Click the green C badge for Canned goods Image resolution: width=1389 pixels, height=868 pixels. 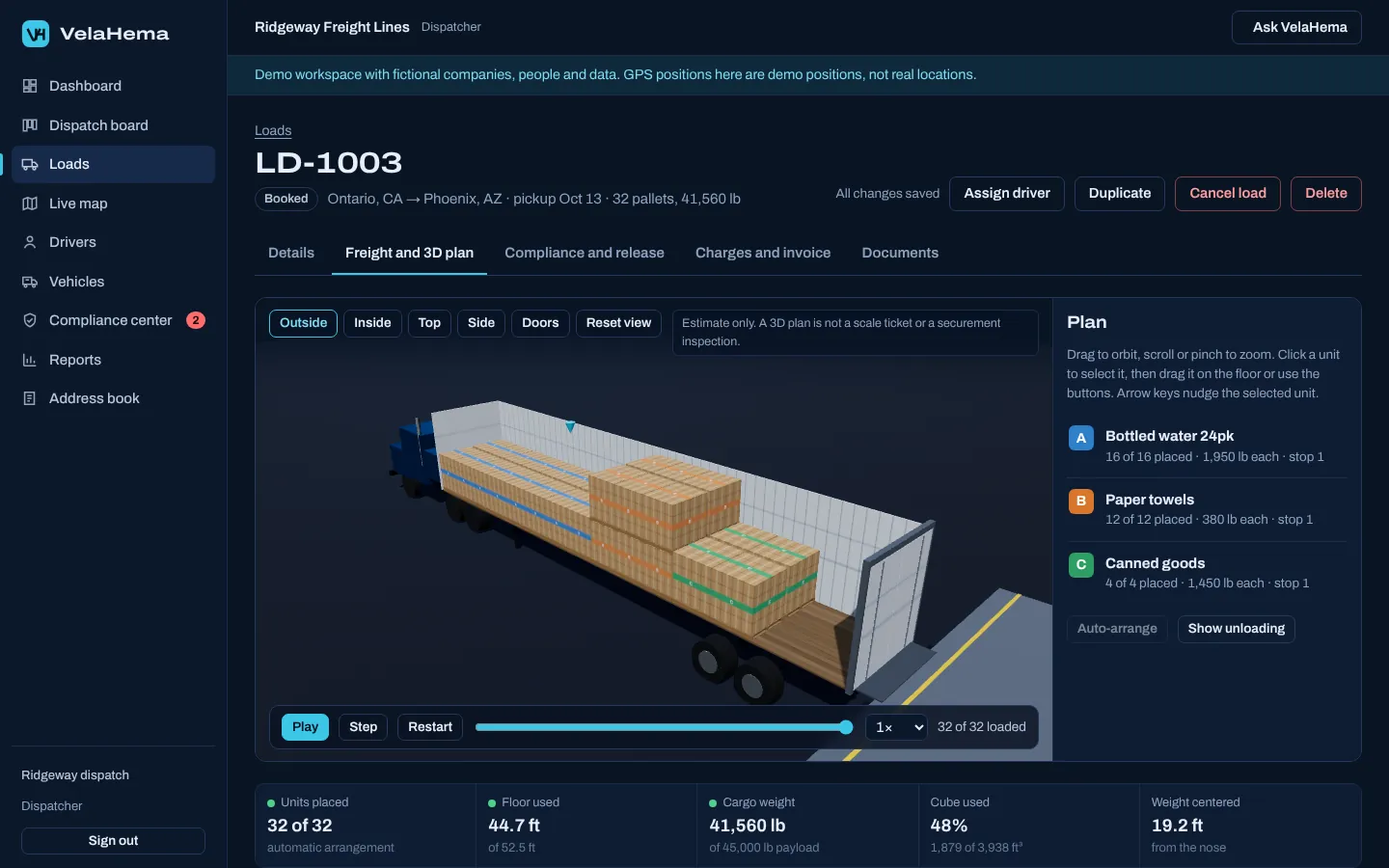click(x=1081, y=564)
